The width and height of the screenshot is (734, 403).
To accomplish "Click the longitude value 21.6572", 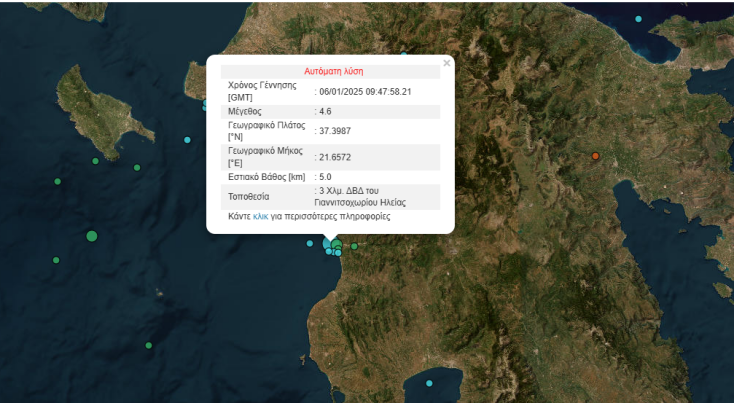I will point(335,157).
